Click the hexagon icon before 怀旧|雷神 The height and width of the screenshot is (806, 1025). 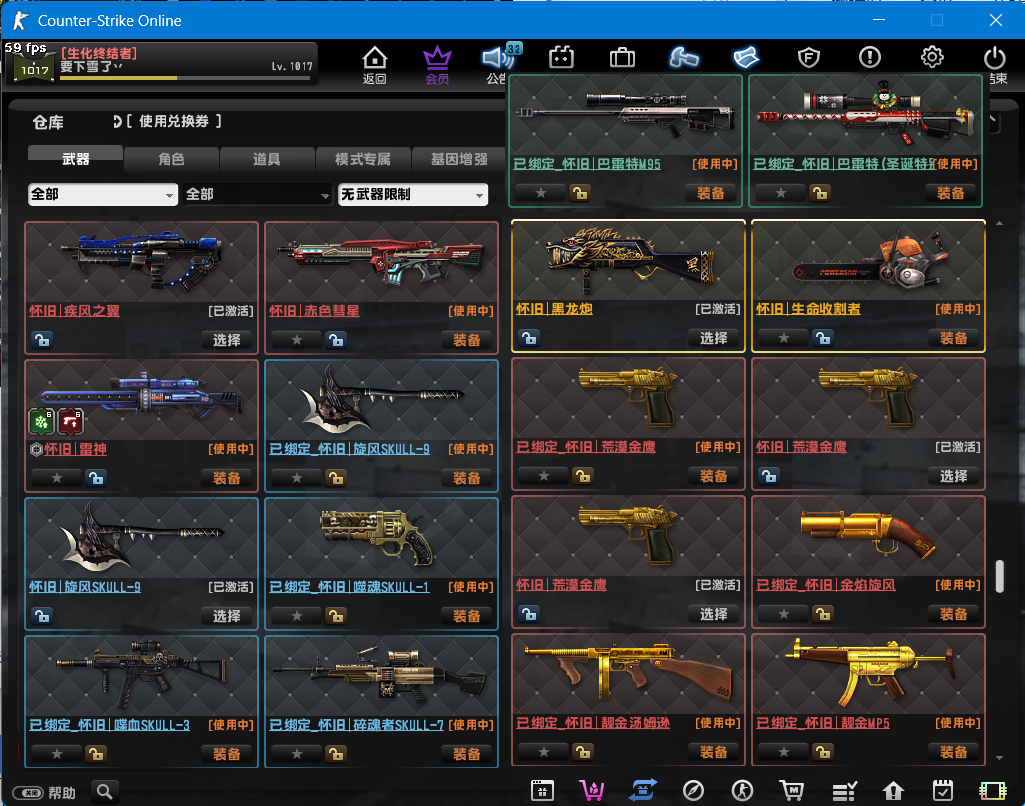coord(37,449)
